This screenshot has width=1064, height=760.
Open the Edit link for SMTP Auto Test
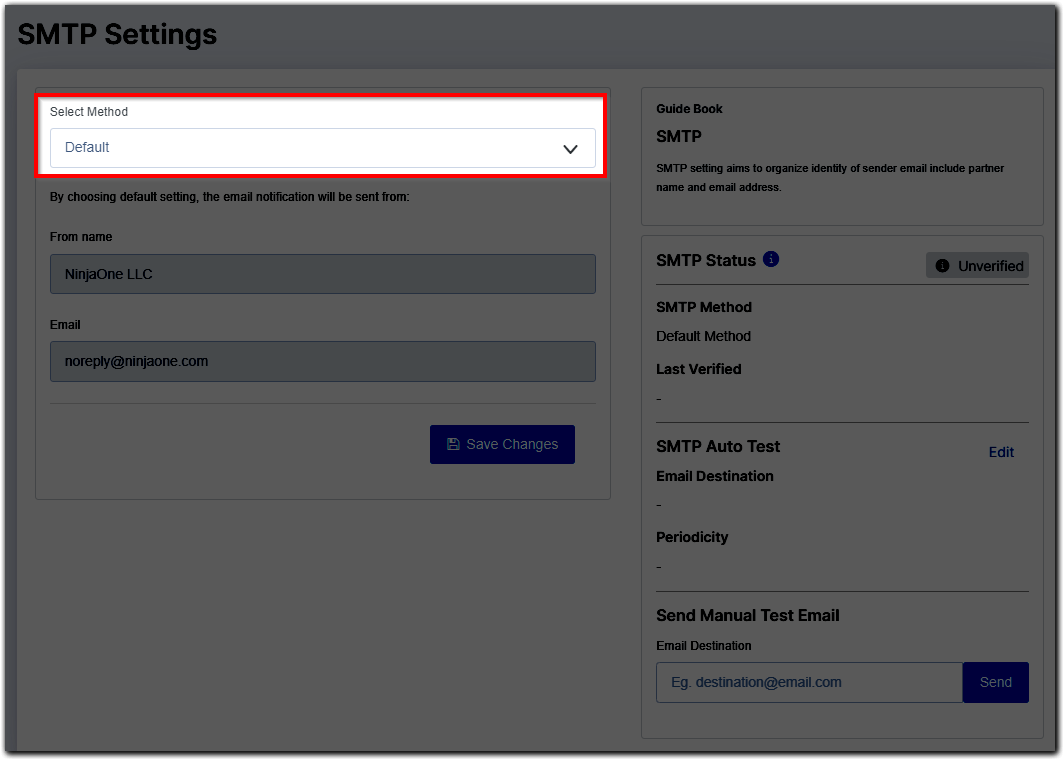pos(1001,452)
